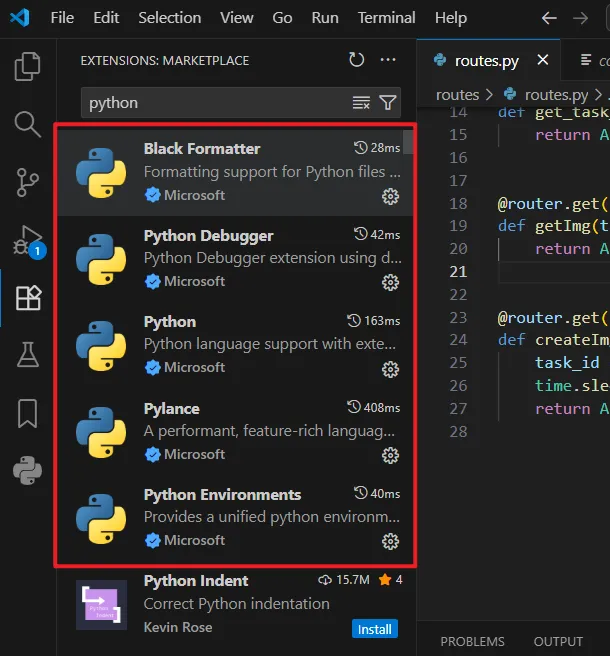This screenshot has height=656, width=610.
Task: Open the Explorer view in activity bar
Action: (x=28, y=66)
